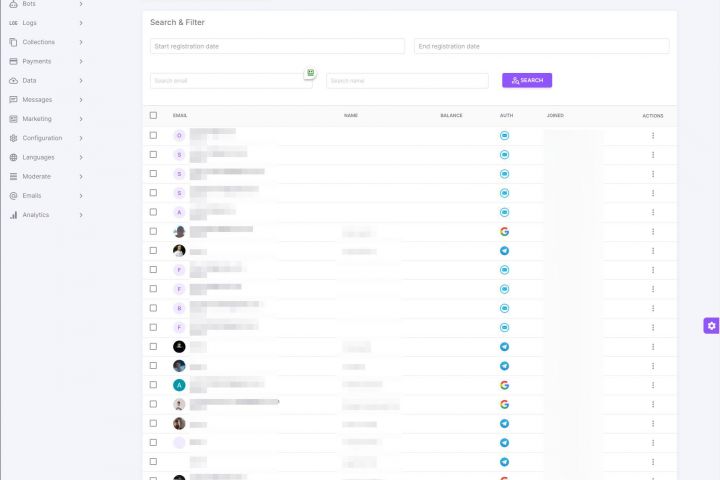Click the Start registration date field

[x=277, y=46]
